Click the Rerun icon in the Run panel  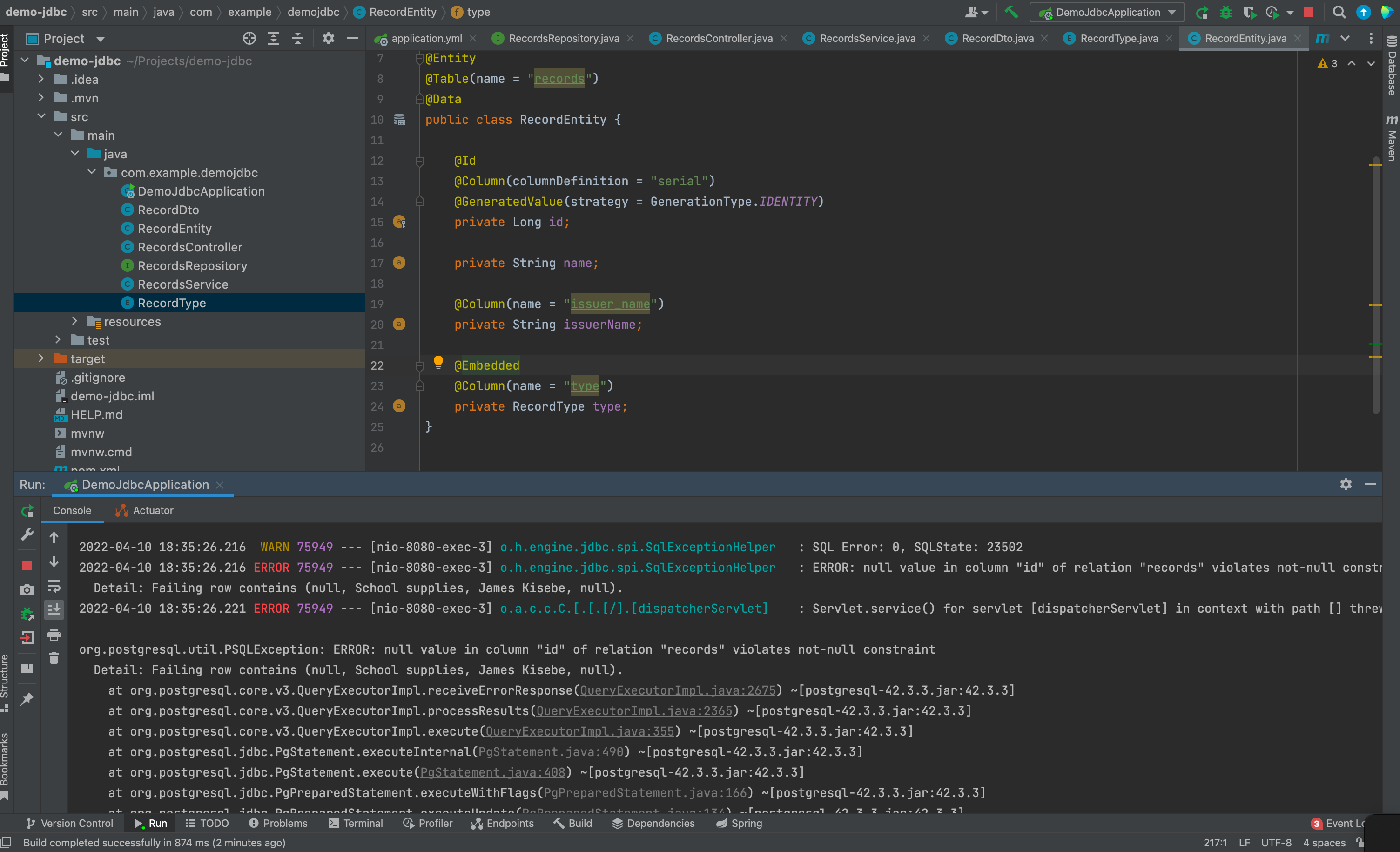[27, 510]
